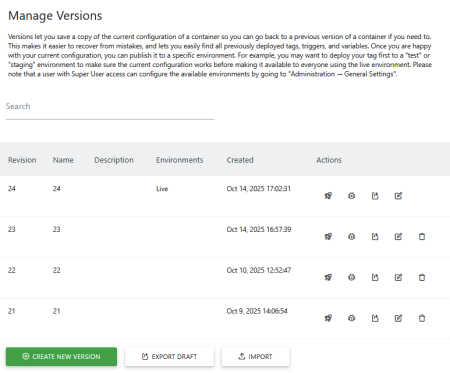This screenshot has height=373, width=450.
Task: Click created date Oct 14, 2025 16:57:39
Action: pos(259,229)
